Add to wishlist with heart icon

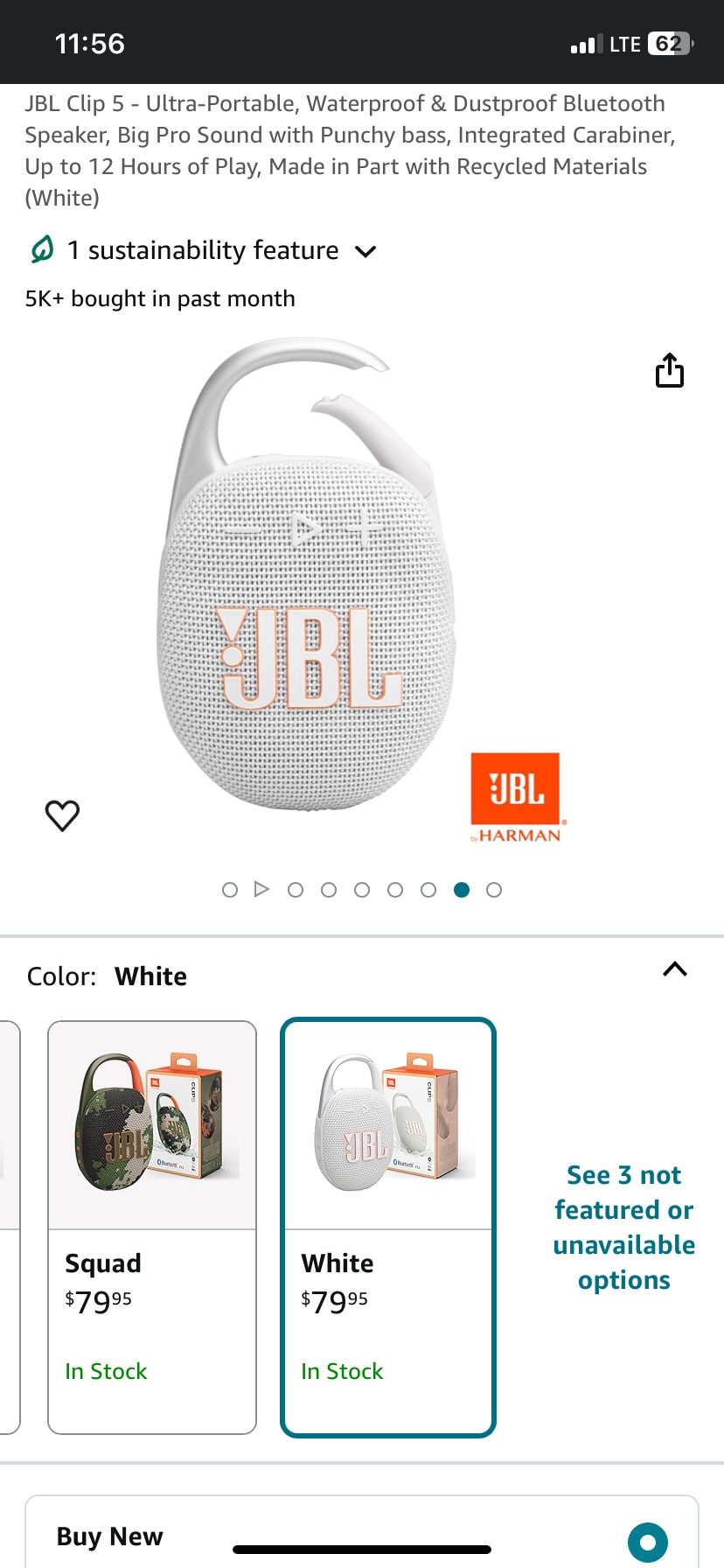tap(62, 815)
